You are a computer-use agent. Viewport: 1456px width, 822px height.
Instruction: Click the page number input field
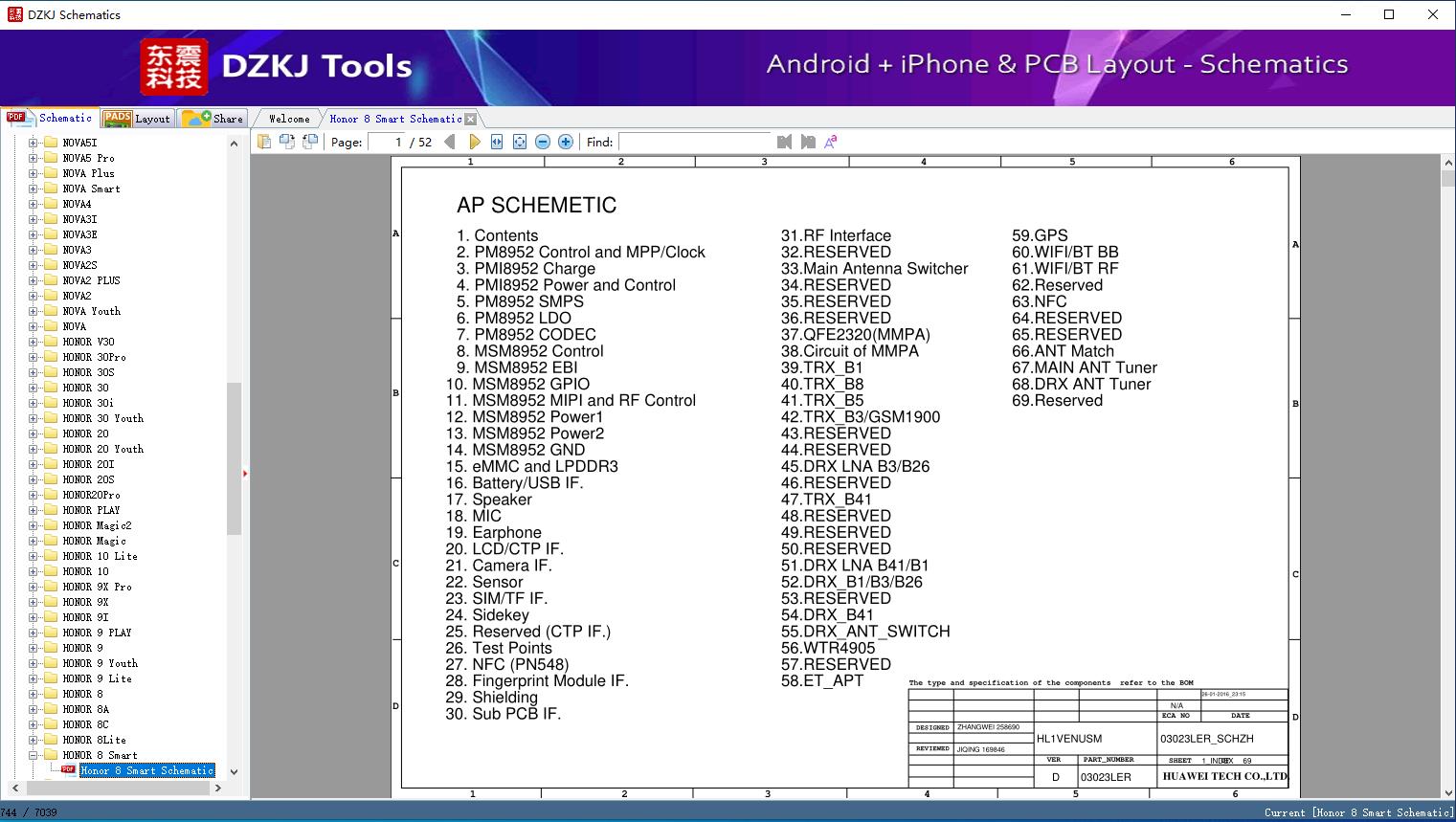pyautogui.click(x=386, y=142)
